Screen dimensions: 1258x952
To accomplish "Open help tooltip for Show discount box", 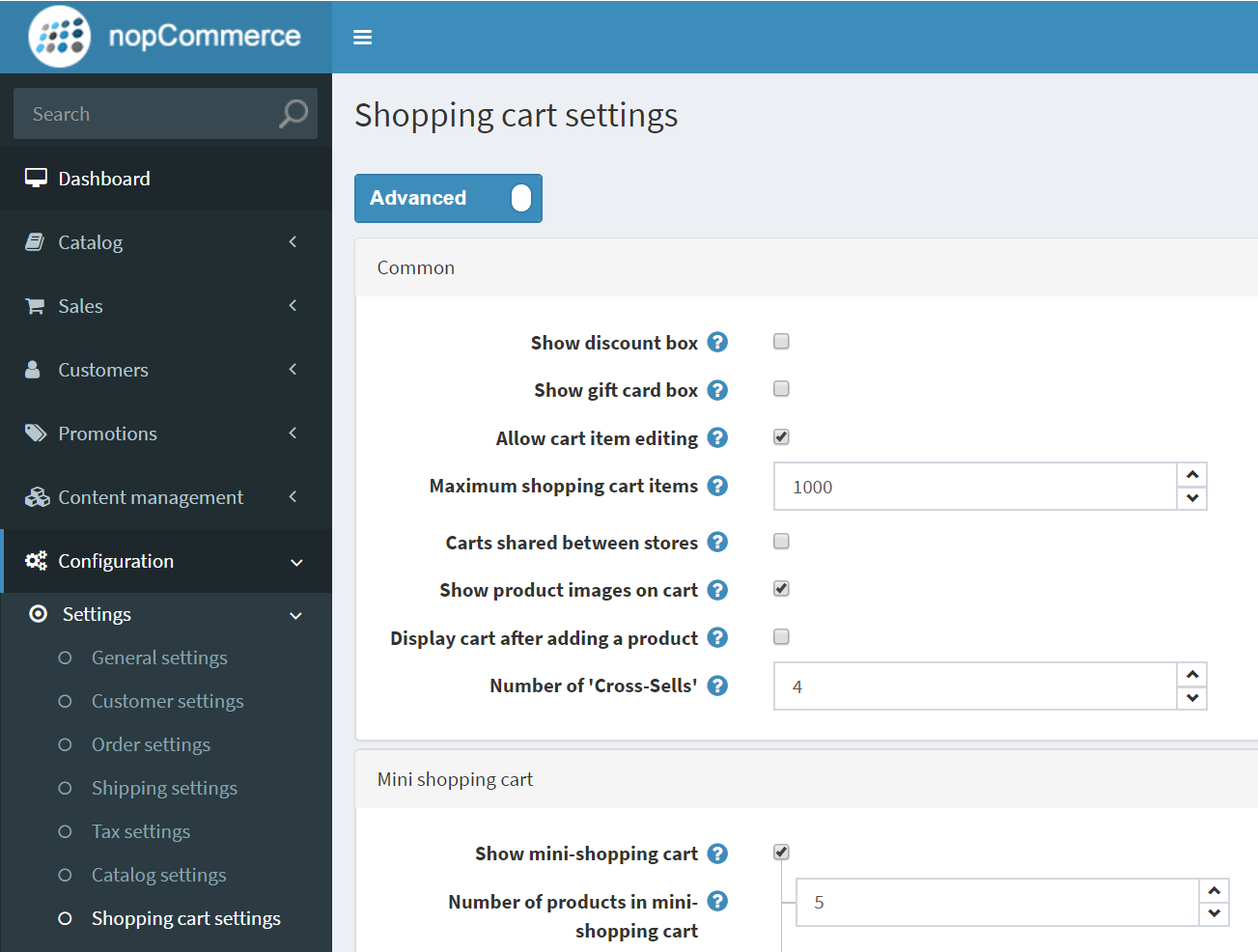I will 717,343.
